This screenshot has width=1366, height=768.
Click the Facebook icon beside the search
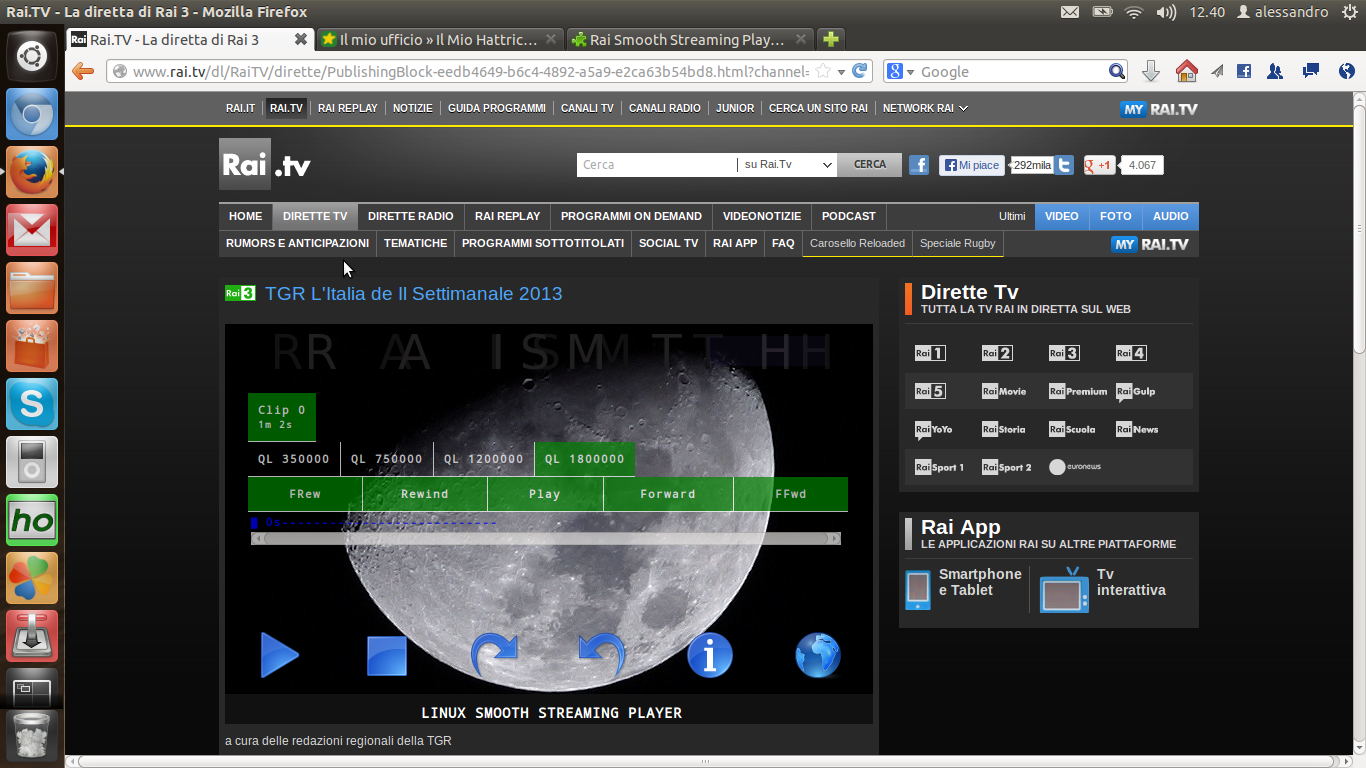(x=919, y=165)
